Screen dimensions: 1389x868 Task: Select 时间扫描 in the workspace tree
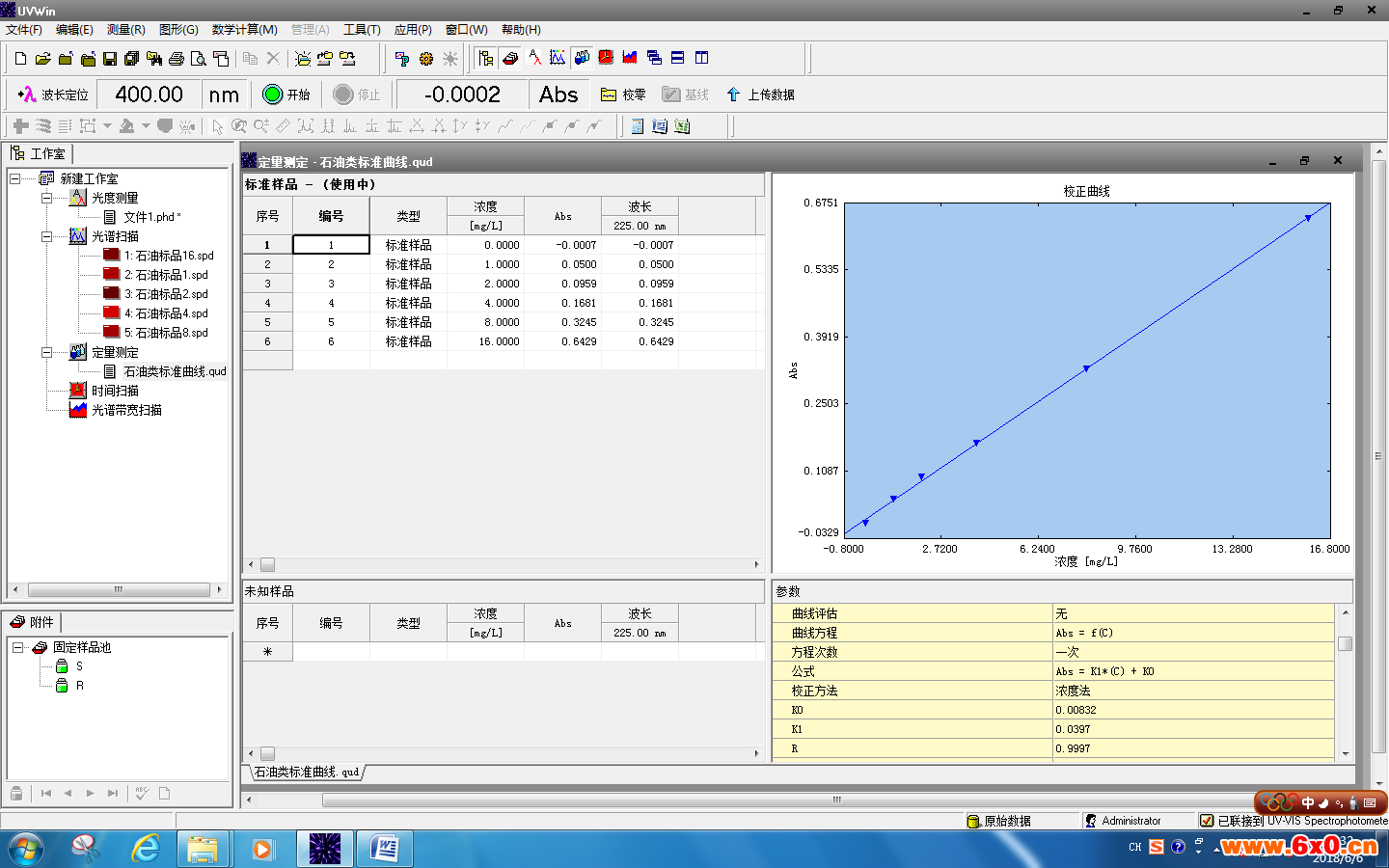(x=115, y=391)
